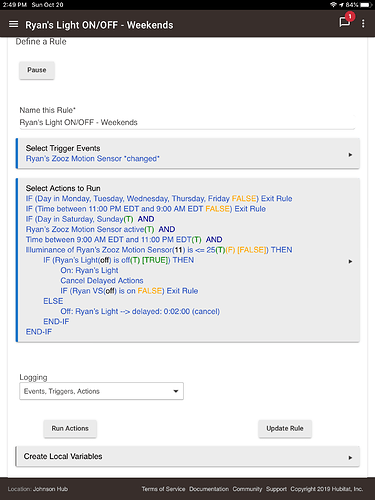The width and height of the screenshot is (375, 500).
Task: Click the Off: Ryan's Light delayed action
Action: 140,312
